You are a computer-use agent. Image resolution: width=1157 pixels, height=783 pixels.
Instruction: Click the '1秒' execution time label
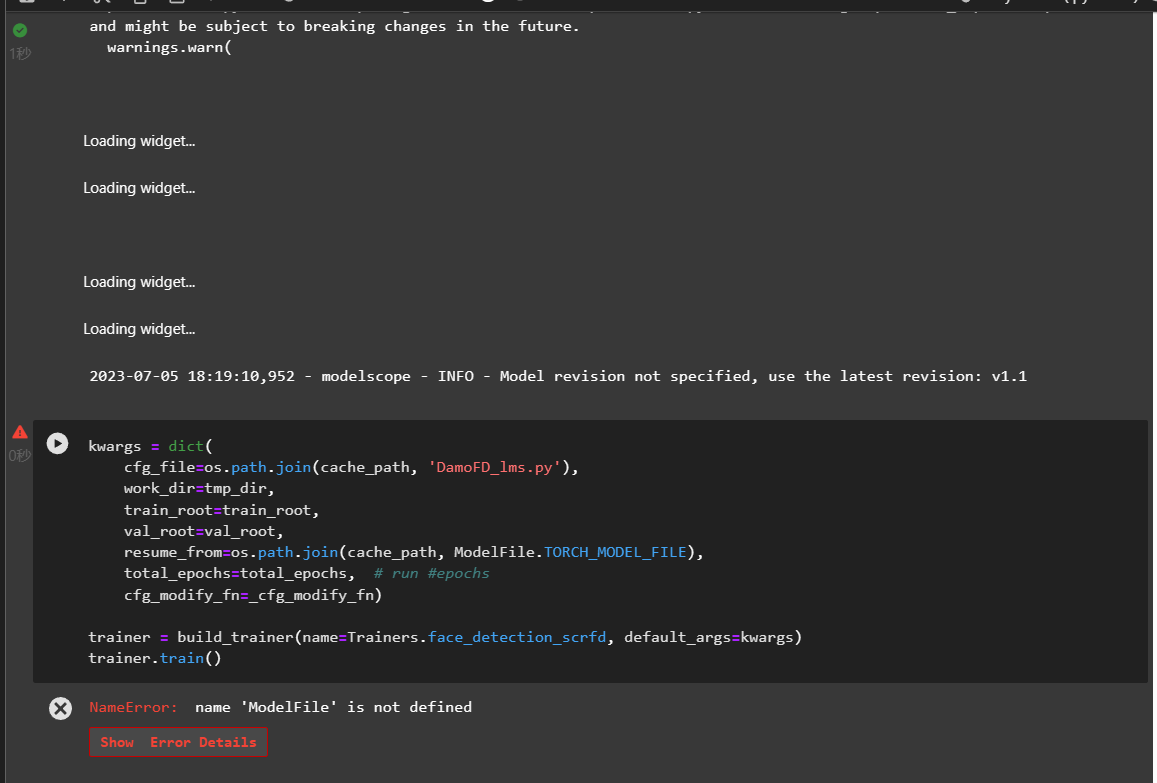(21, 53)
